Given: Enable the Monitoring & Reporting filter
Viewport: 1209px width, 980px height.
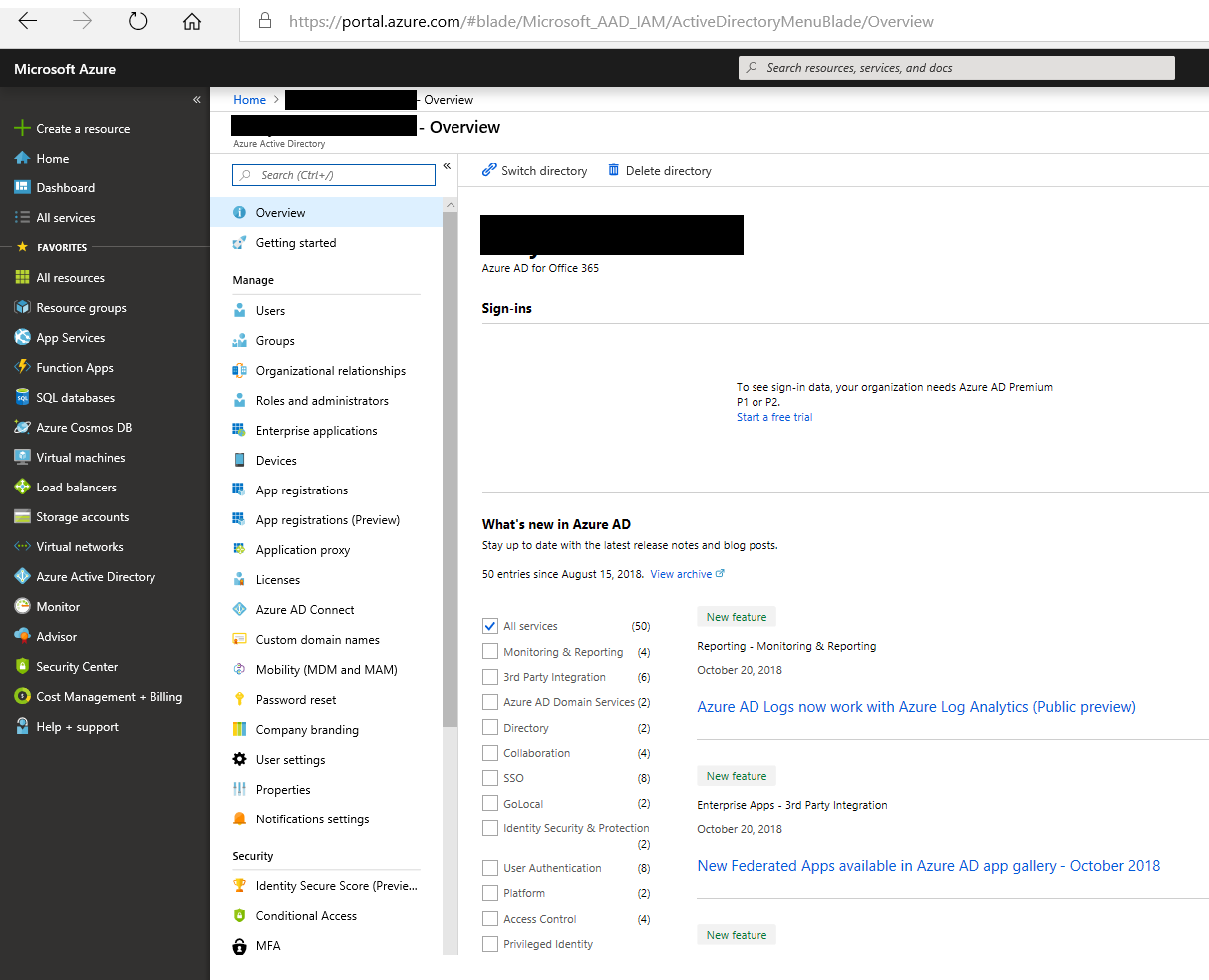Looking at the screenshot, I should click(489, 651).
